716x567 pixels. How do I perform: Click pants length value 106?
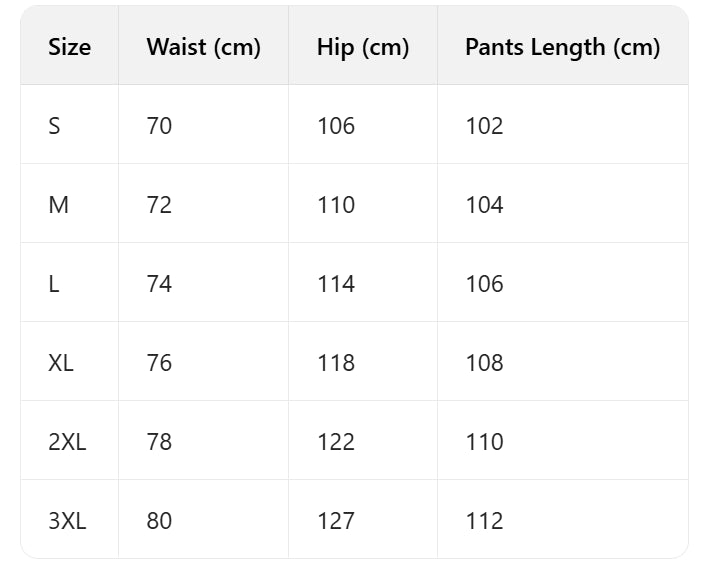point(484,284)
